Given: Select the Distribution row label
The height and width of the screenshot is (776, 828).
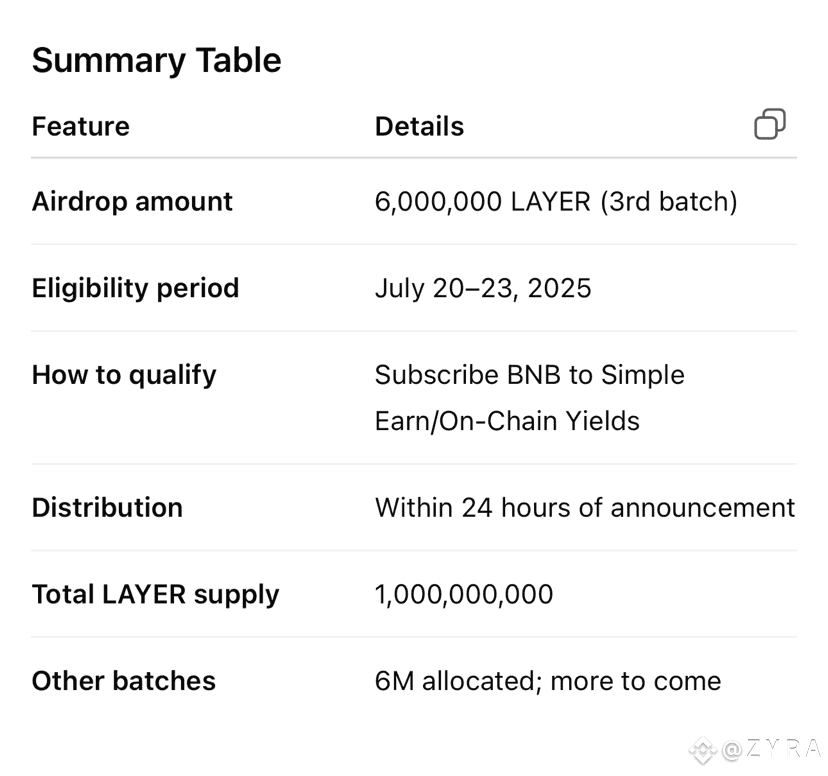Looking at the screenshot, I should (x=107, y=508).
